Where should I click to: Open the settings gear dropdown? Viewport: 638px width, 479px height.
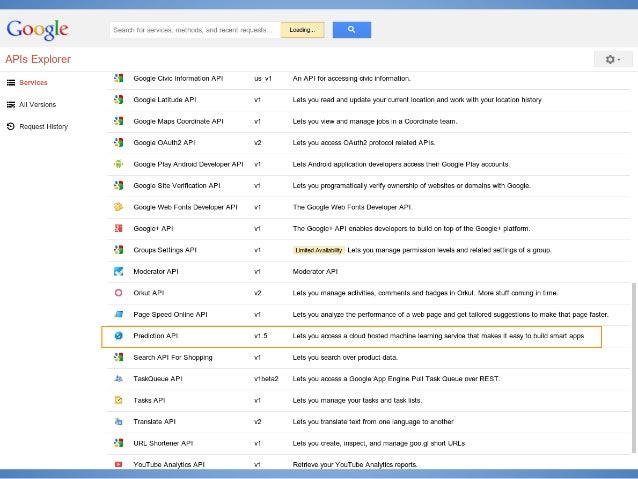(x=613, y=59)
